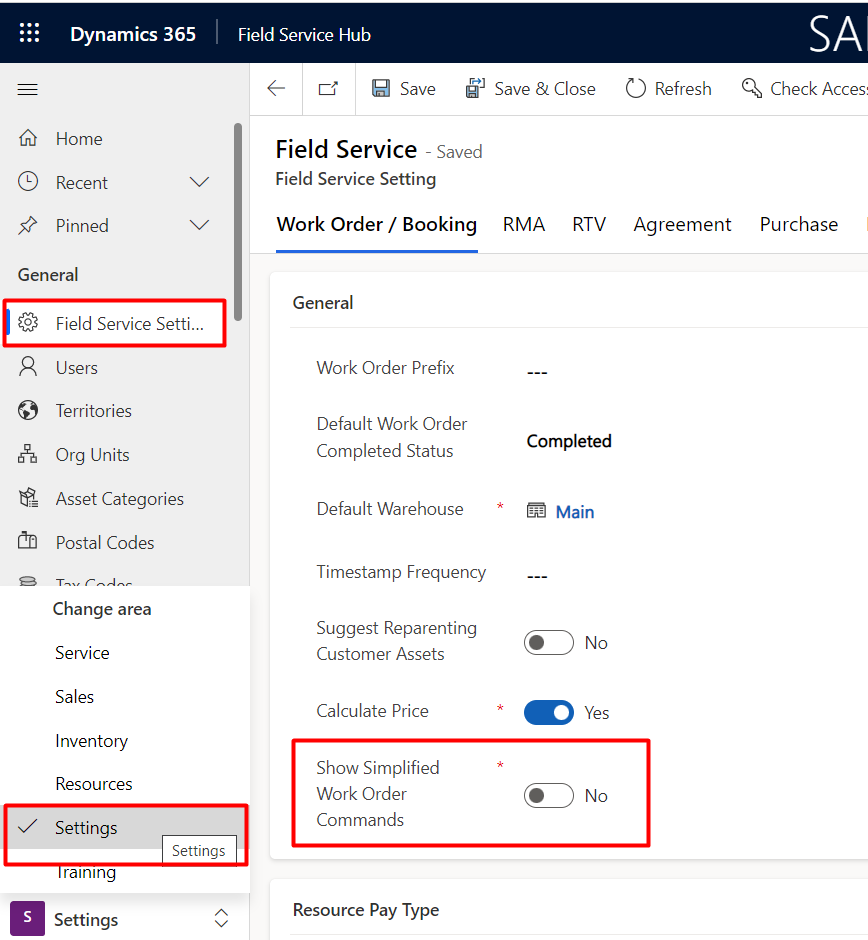Image resolution: width=868 pixels, height=940 pixels.
Task: Open Territories in the site map
Action: 94,411
